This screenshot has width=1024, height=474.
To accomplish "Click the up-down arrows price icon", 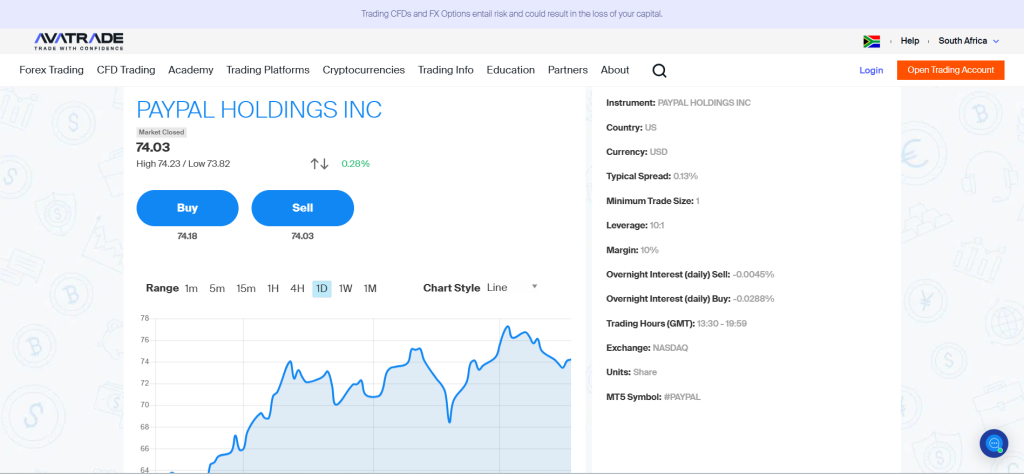I will 319,163.
